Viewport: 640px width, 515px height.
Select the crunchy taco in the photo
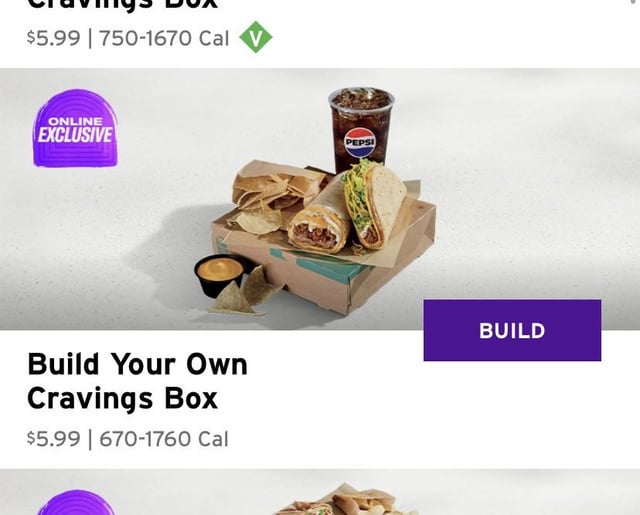click(374, 204)
